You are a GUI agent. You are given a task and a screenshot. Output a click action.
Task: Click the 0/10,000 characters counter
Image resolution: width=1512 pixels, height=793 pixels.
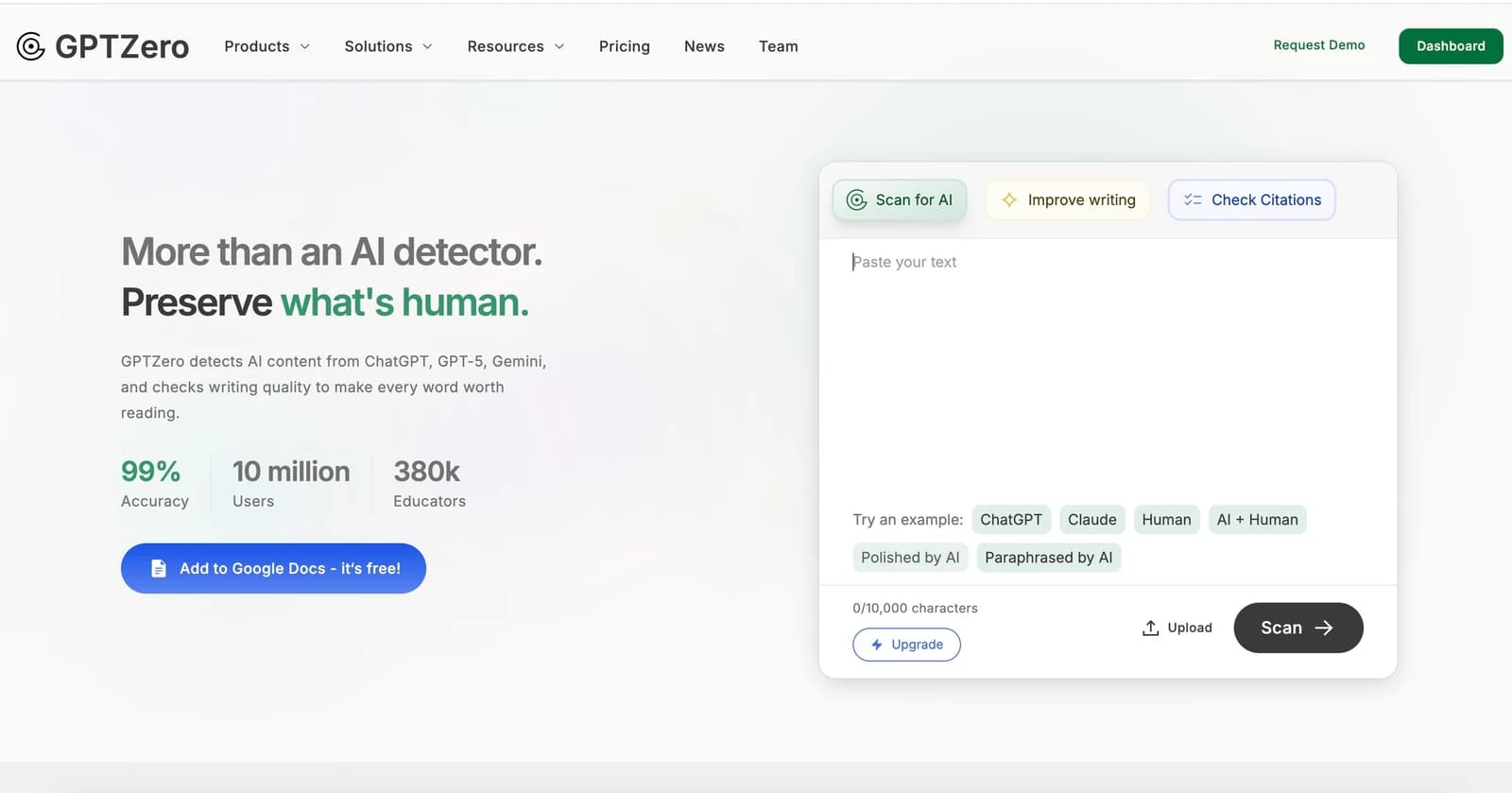coord(915,608)
